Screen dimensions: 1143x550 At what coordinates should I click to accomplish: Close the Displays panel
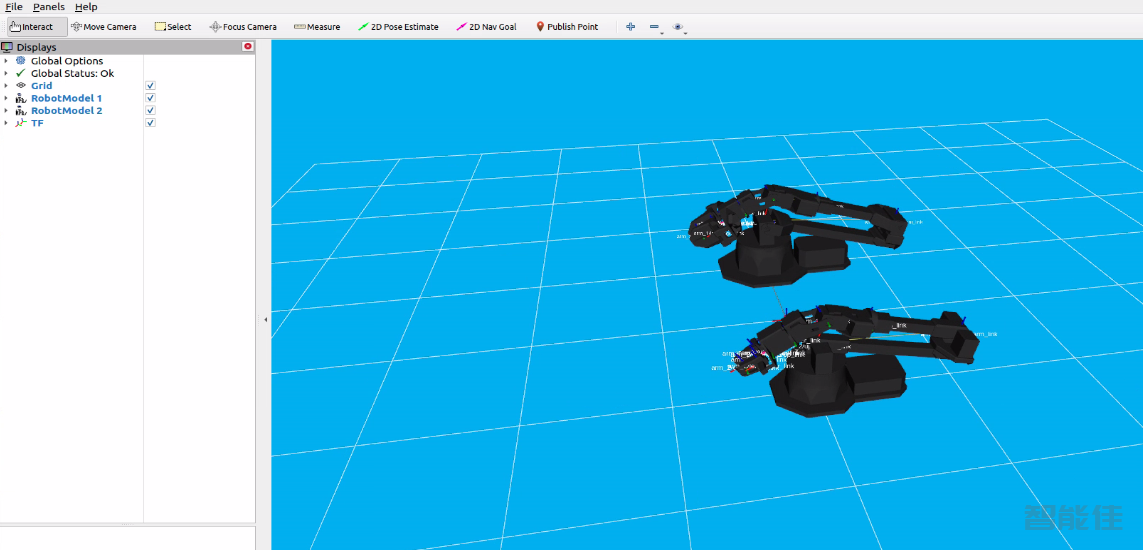pyautogui.click(x=248, y=47)
